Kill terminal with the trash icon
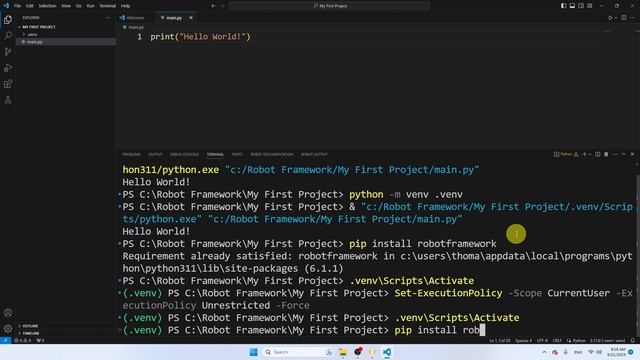Viewport: 640px width, 360px height. click(606, 154)
